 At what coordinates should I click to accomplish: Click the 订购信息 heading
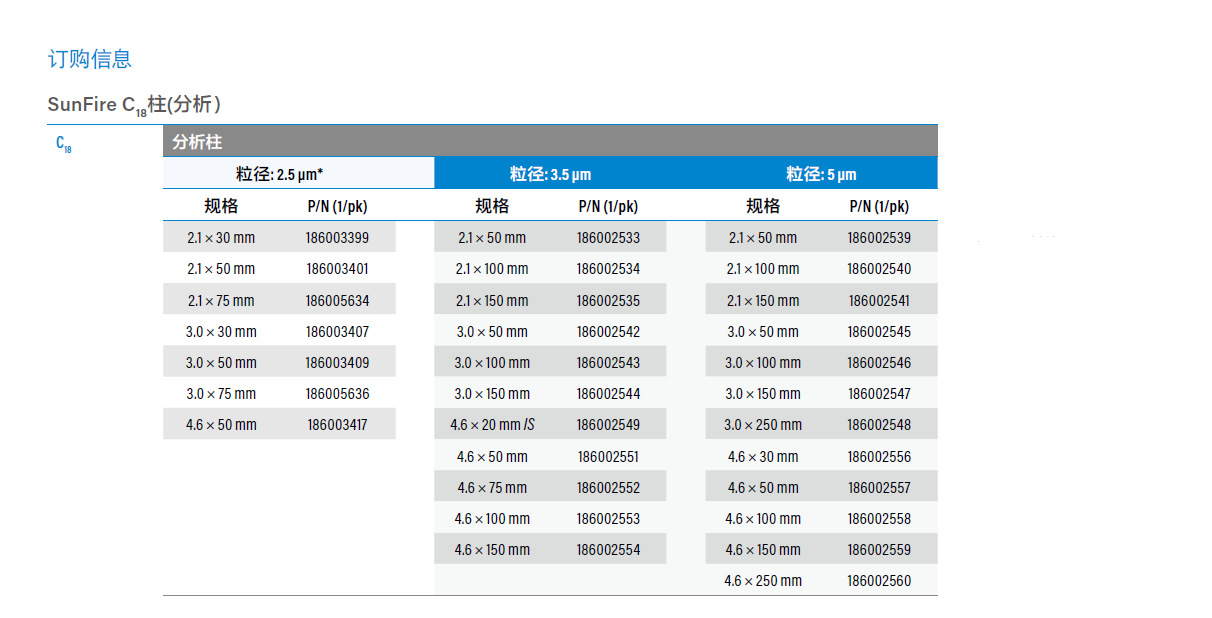point(90,59)
